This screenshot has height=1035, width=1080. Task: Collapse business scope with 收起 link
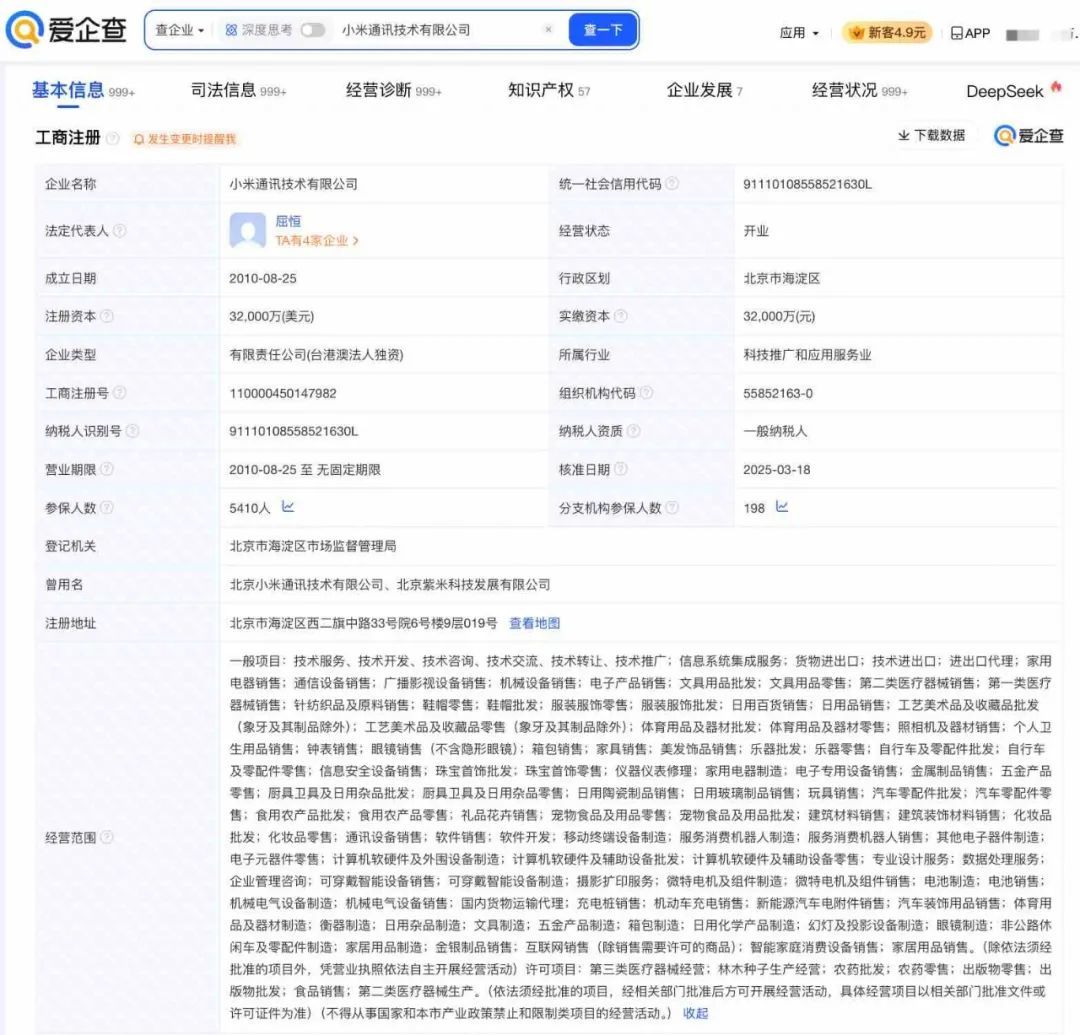point(695,1014)
